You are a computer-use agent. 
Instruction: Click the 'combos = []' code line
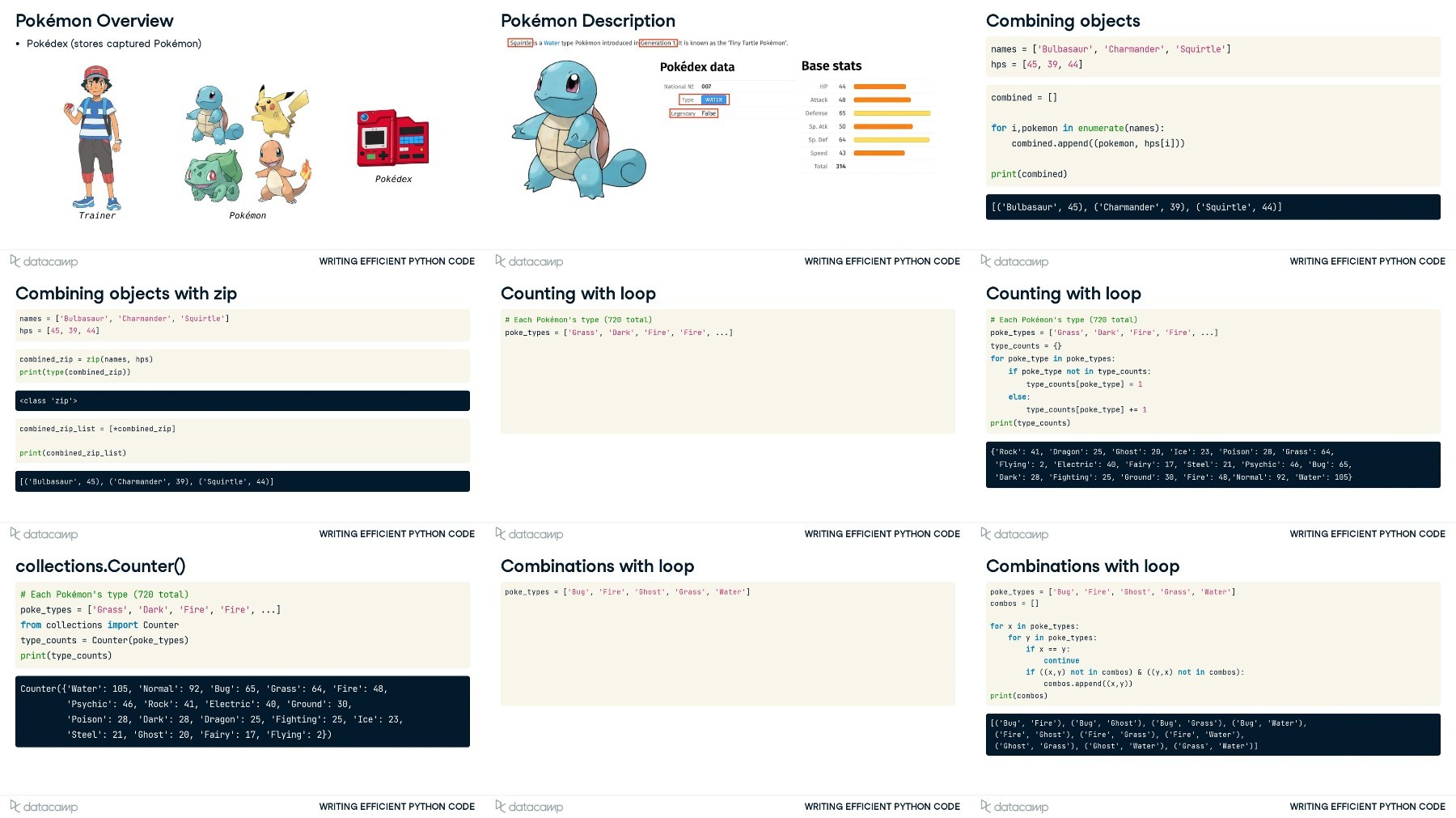[1014, 604]
